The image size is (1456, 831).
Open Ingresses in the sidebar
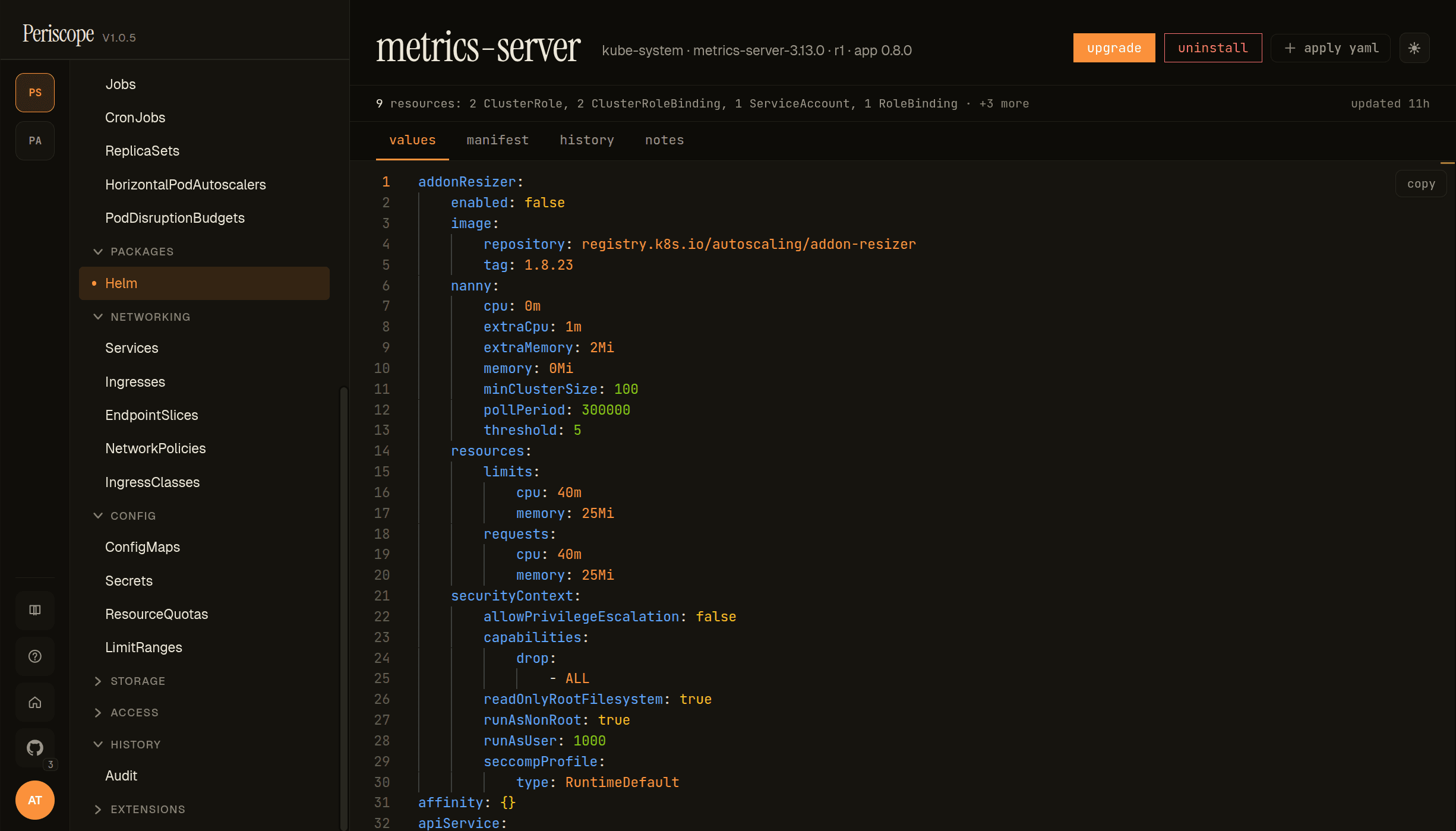click(204, 382)
